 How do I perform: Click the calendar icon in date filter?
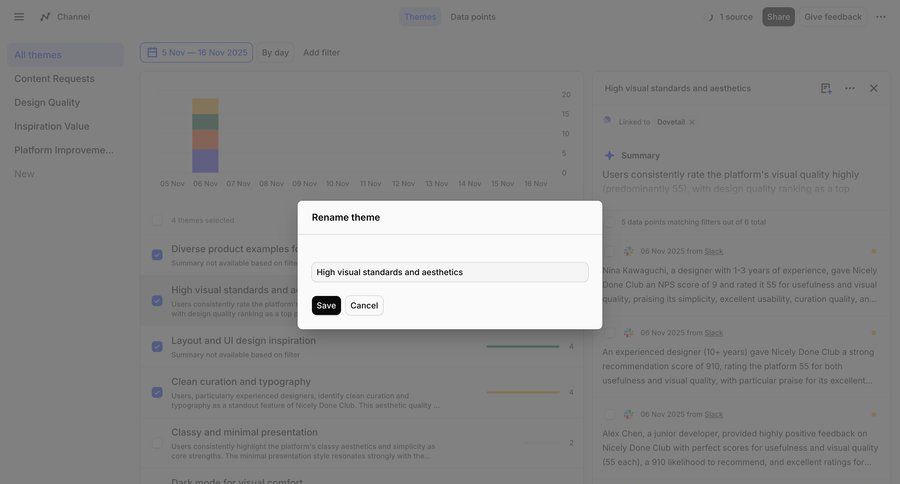tap(152, 52)
